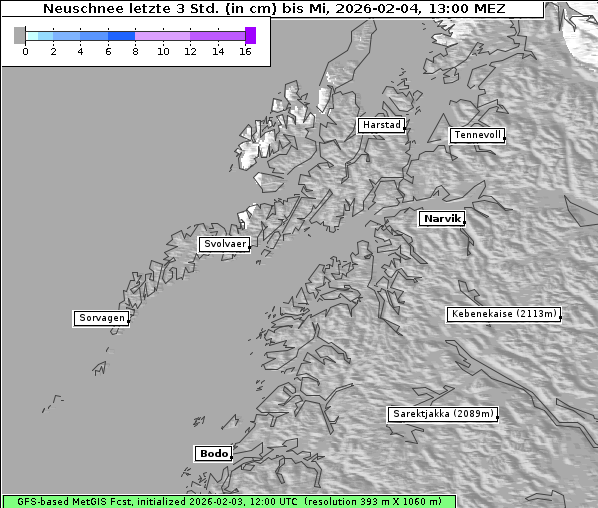Click the Narvik city label
The image size is (598, 508).
tap(442, 219)
